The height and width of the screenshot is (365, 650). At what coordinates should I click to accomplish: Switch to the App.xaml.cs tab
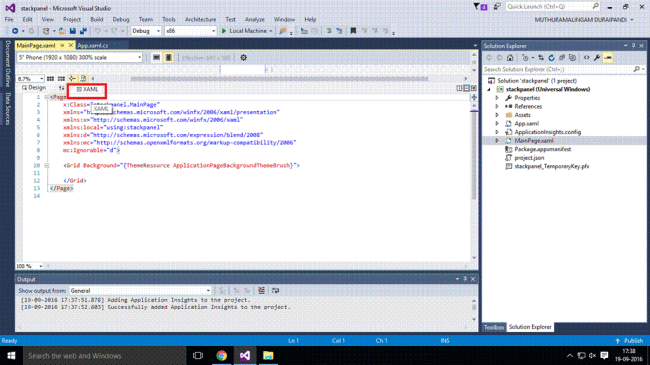93,46
